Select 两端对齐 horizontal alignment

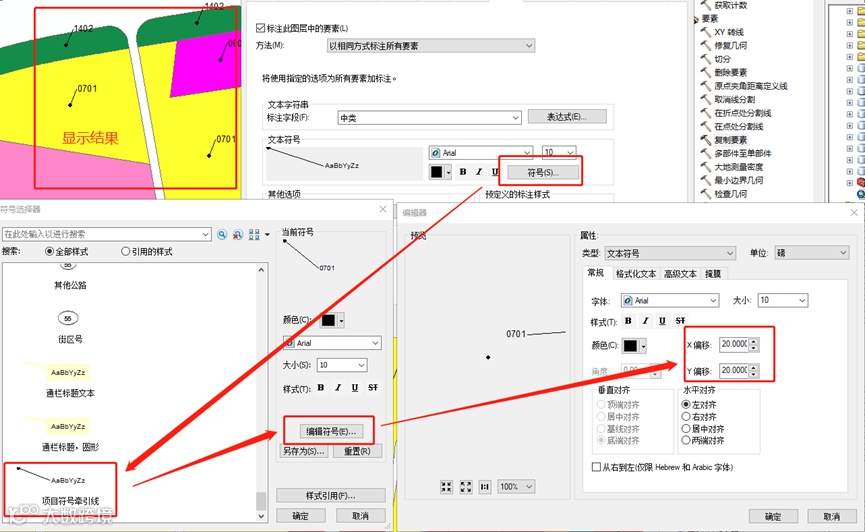point(686,440)
